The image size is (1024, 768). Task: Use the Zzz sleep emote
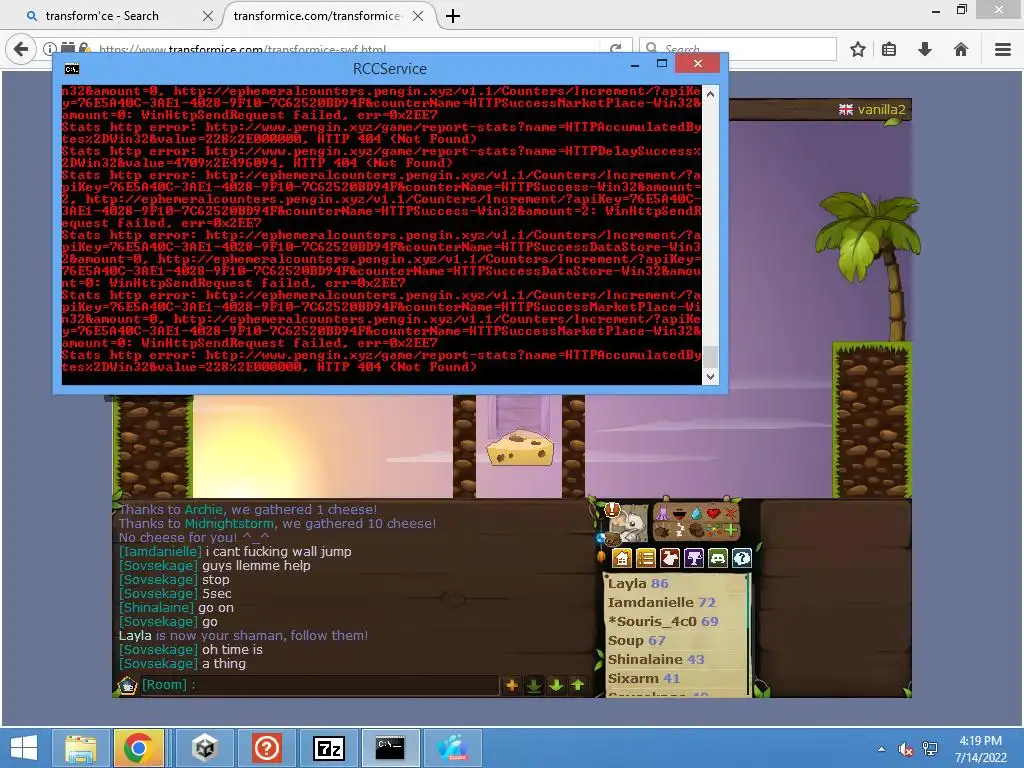680,530
